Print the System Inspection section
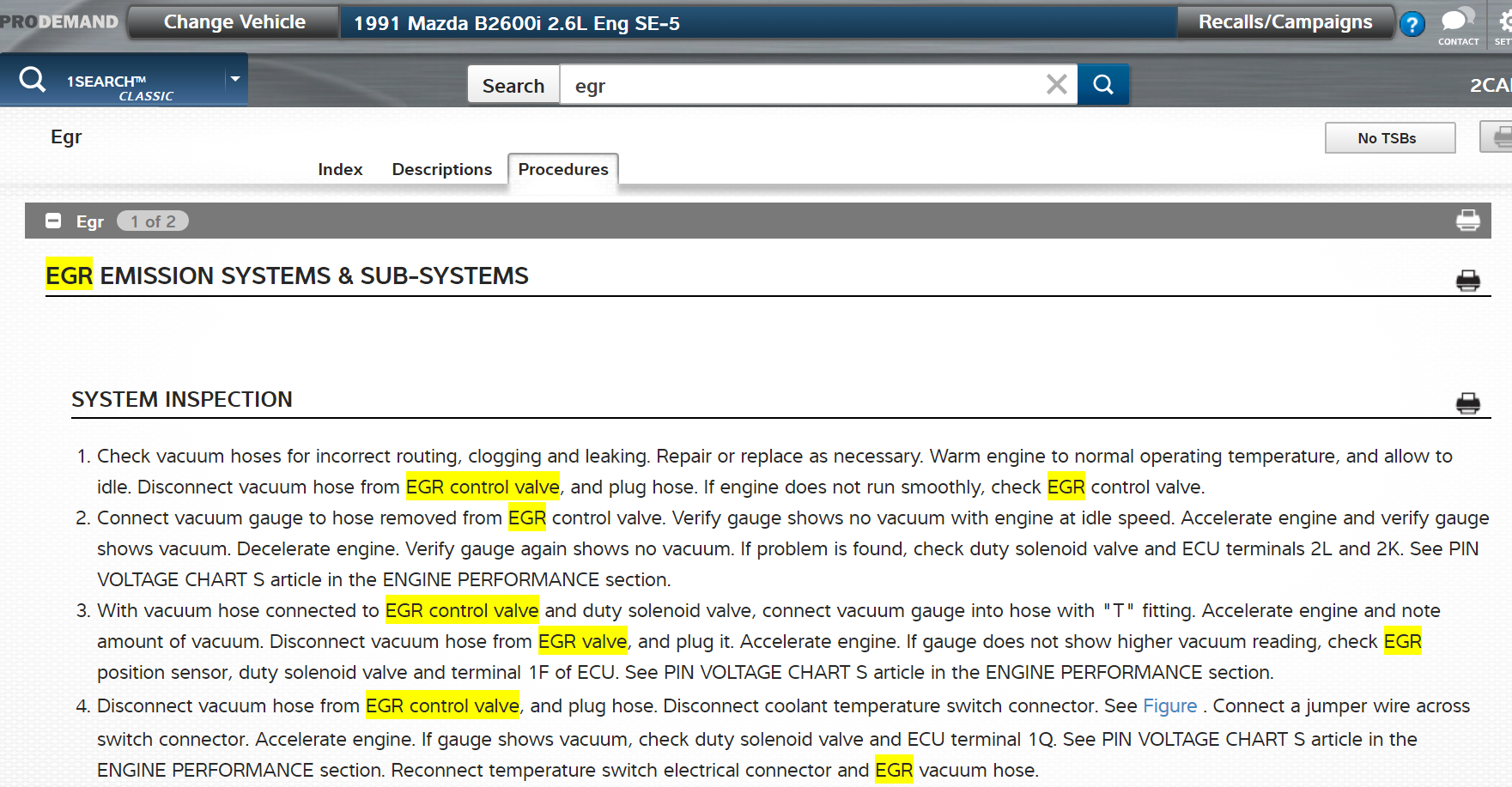 pos(1468,403)
